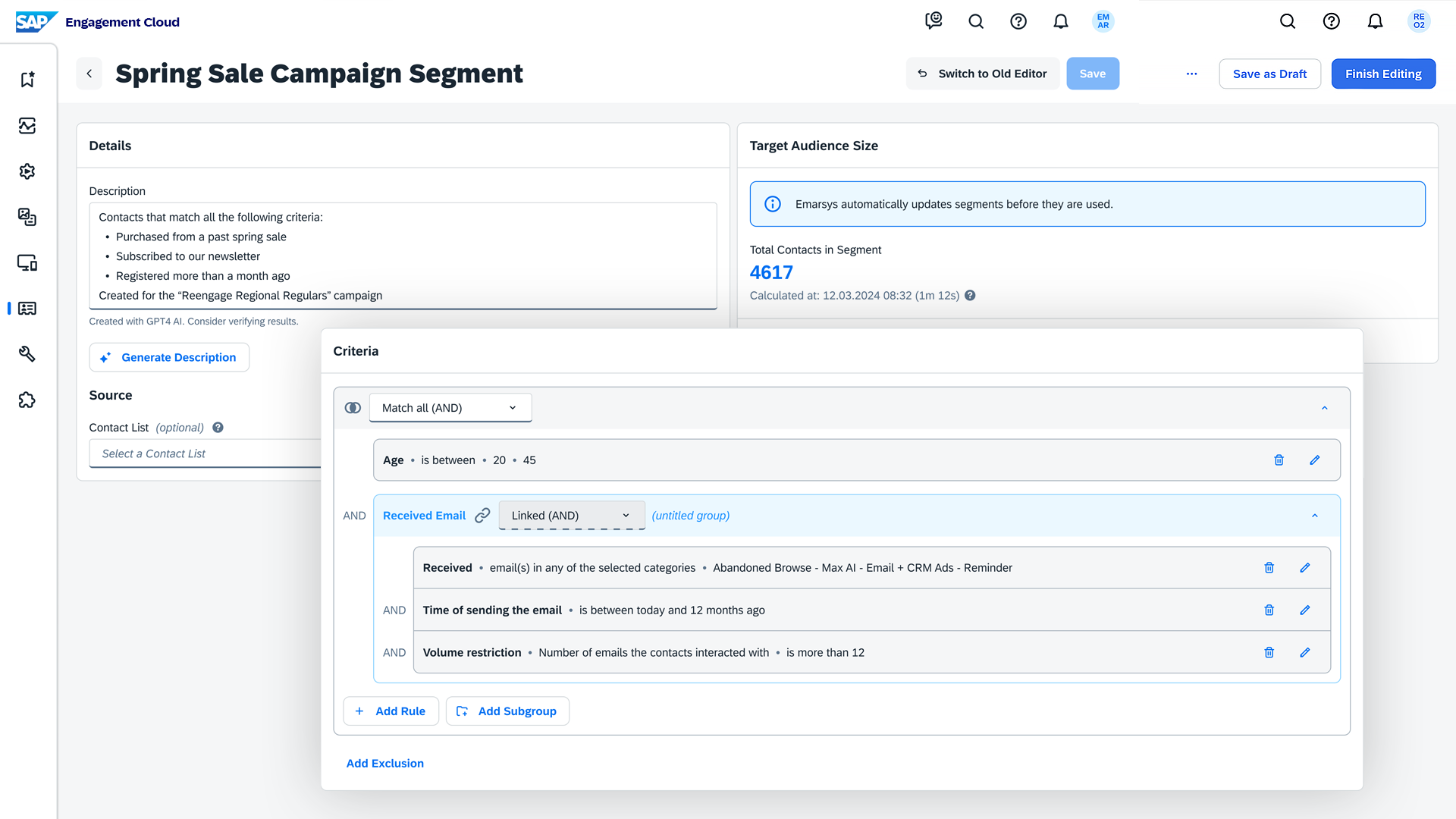Open the Match all (AND) dropdown

(450, 408)
